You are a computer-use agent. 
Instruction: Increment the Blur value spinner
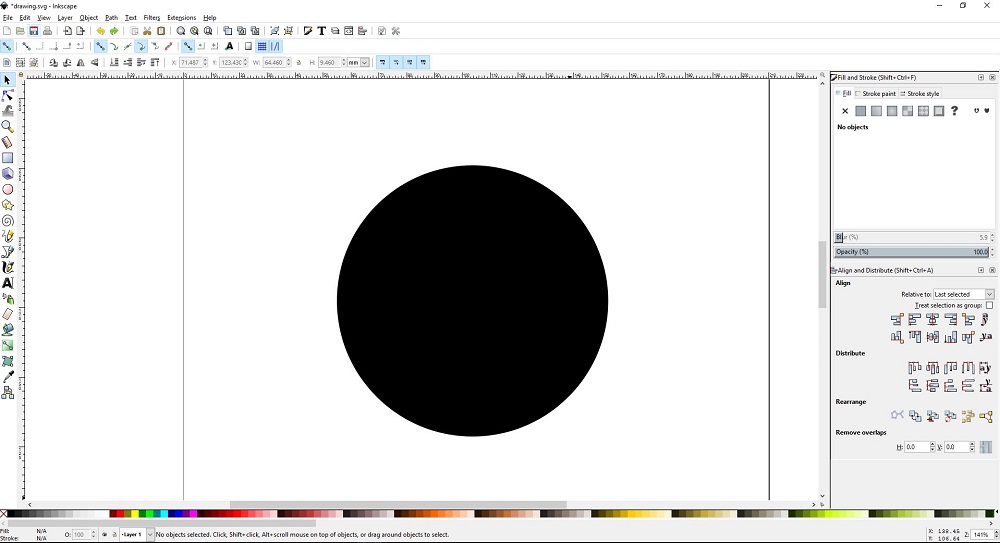(992, 235)
